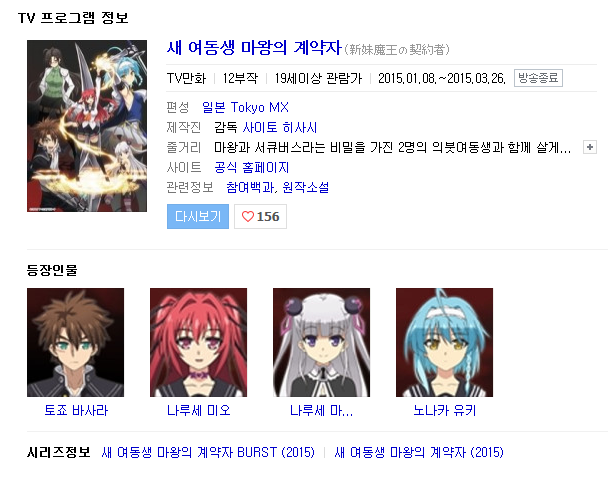Screen dimensions: 608x492
Task: Open the 나루세 미오 name link
Action: pyautogui.click(x=199, y=410)
